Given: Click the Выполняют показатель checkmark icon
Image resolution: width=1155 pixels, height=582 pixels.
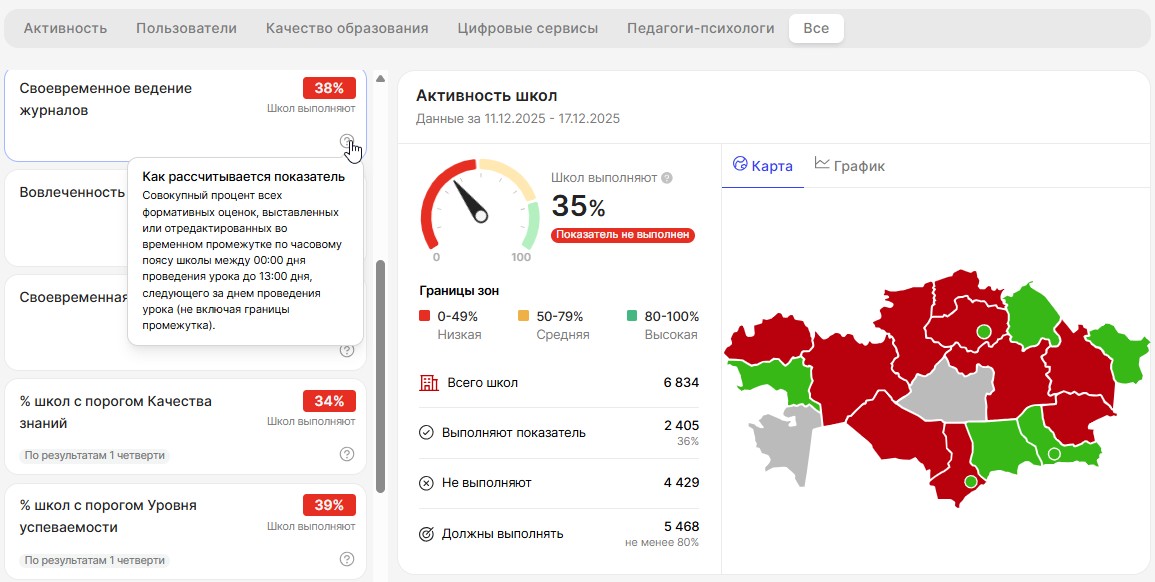Looking at the screenshot, I should [426, 433].
